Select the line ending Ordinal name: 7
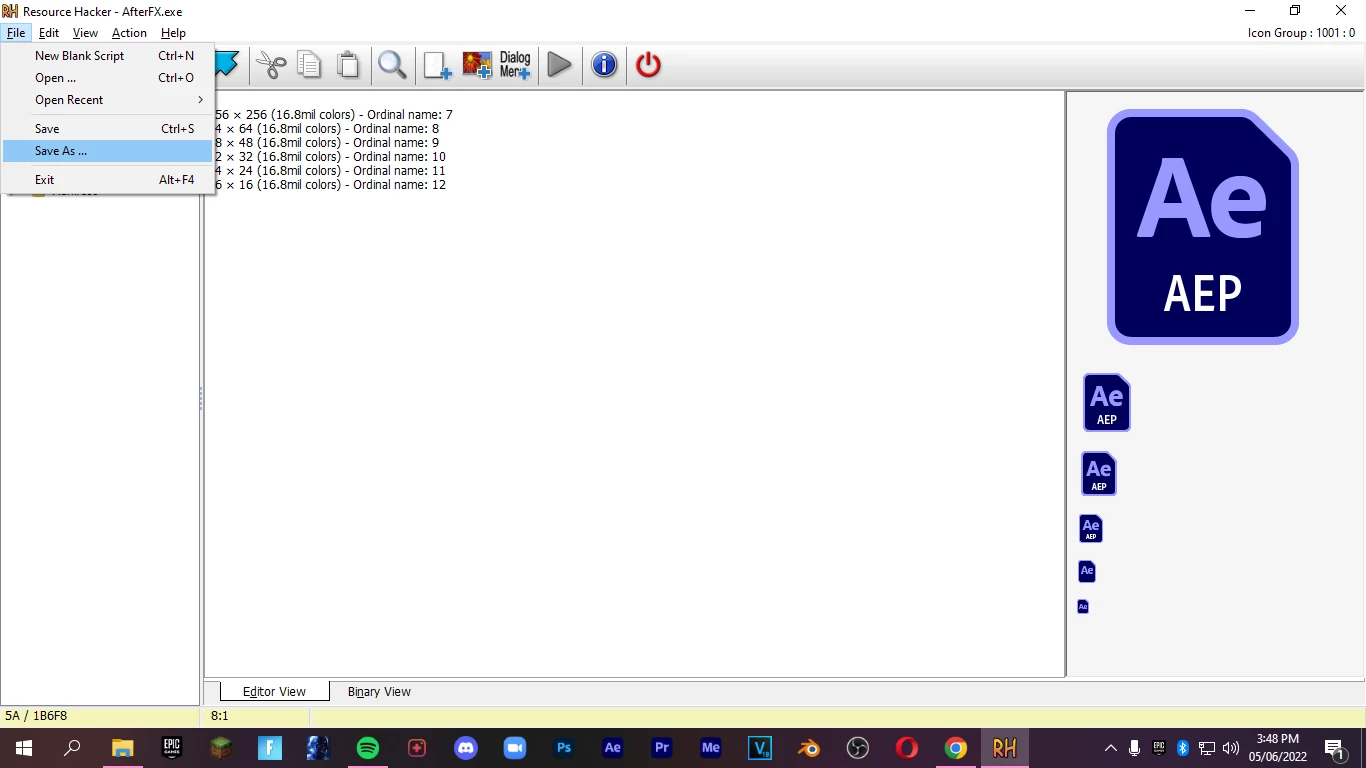Screen dimensions: 1366x768 (x=334, y=115)
